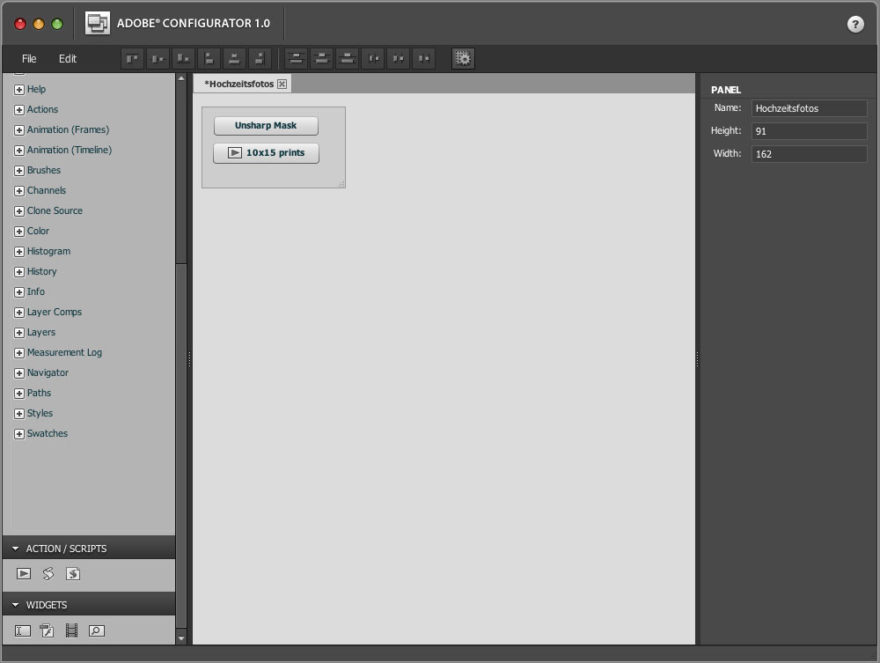Select the Script scroll icon under Action/Scripts
Viewport: 880px width, 663px height.
[48, 573]
